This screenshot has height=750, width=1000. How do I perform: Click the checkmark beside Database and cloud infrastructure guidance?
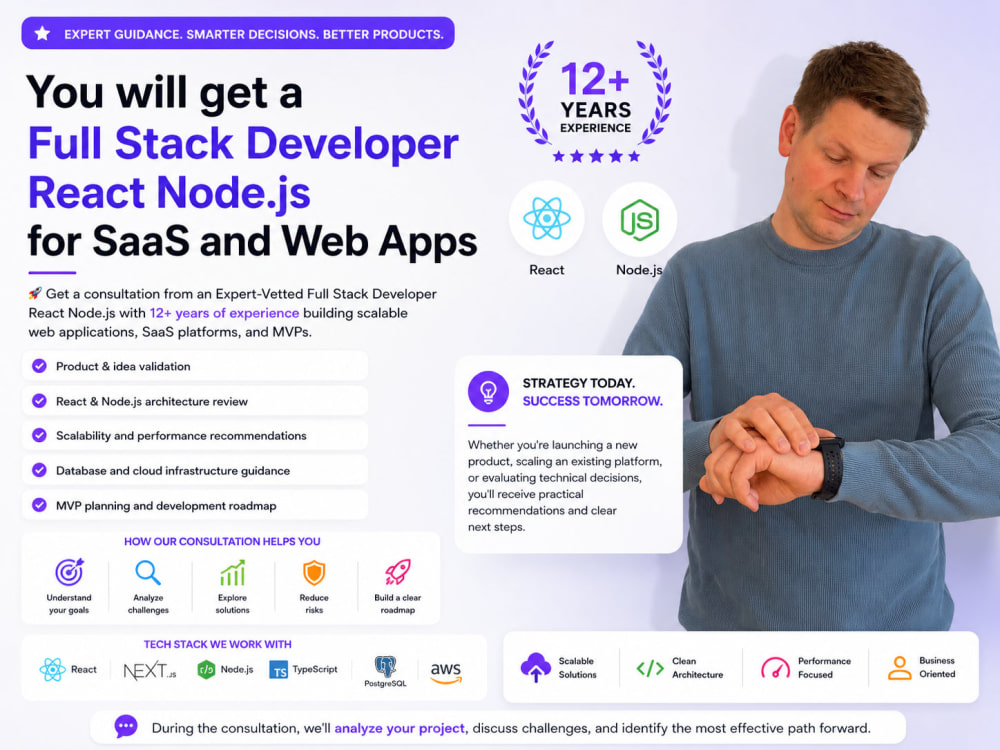click(40, 471)
